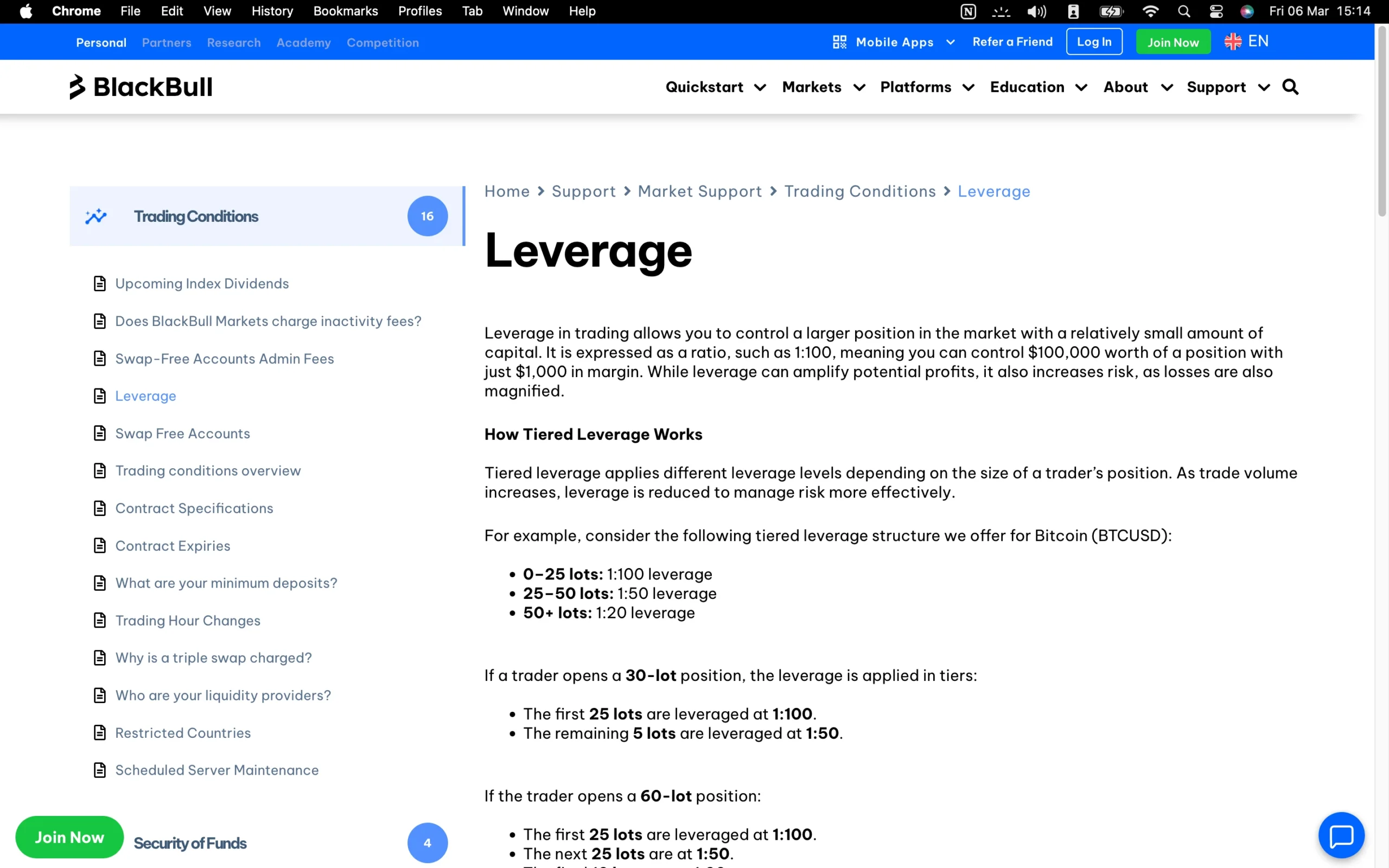Open the search magnifier in the navigation bar
The width and height of the screenshot is (1389, 868).
click(x=1290, y=87)
